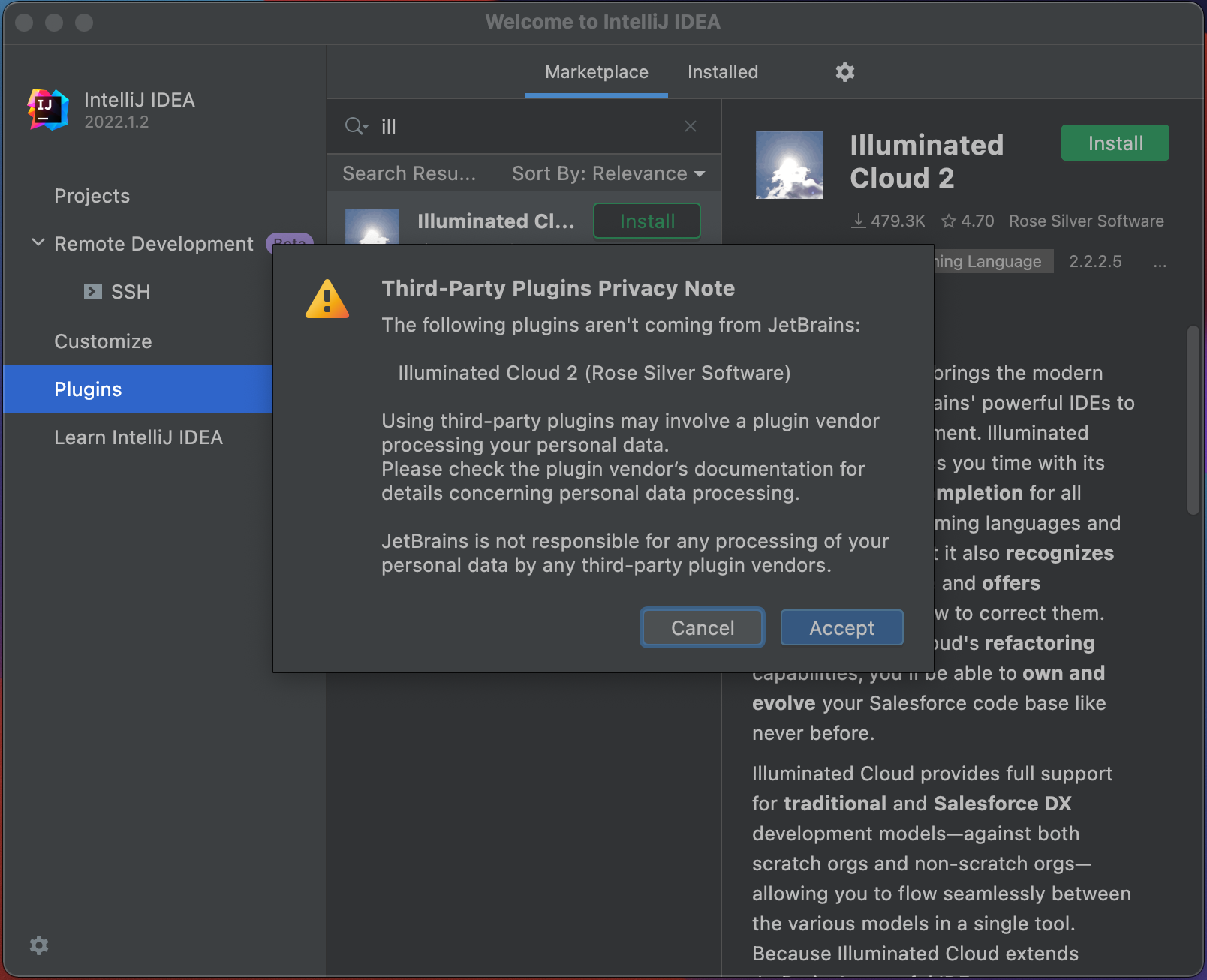The height and width of the screenshot is (980, 1207).
Task: Open Sort By: Relevance dropdown
Action: (609, 173)
